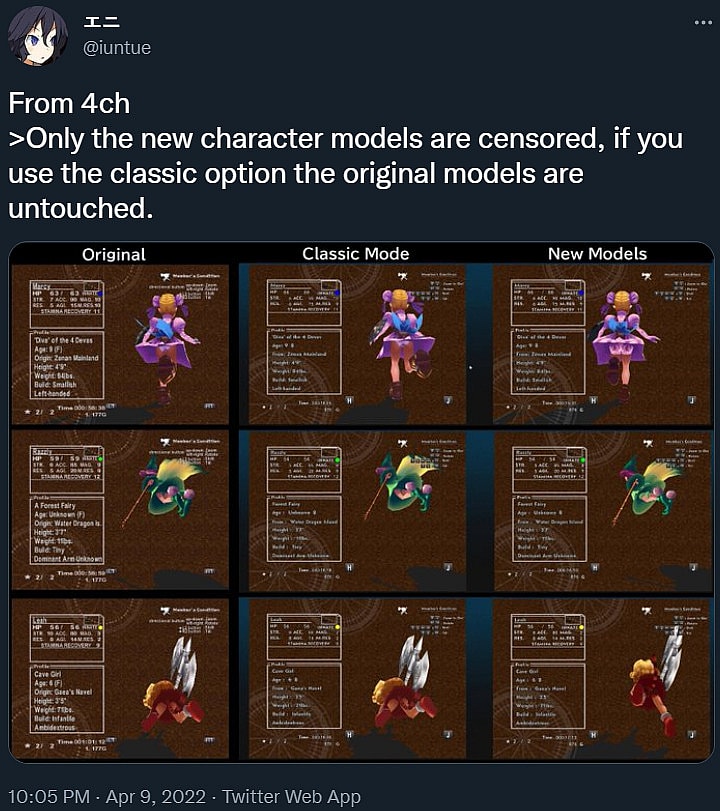Click the Twitter Web App source link

(x=291, y=797)
